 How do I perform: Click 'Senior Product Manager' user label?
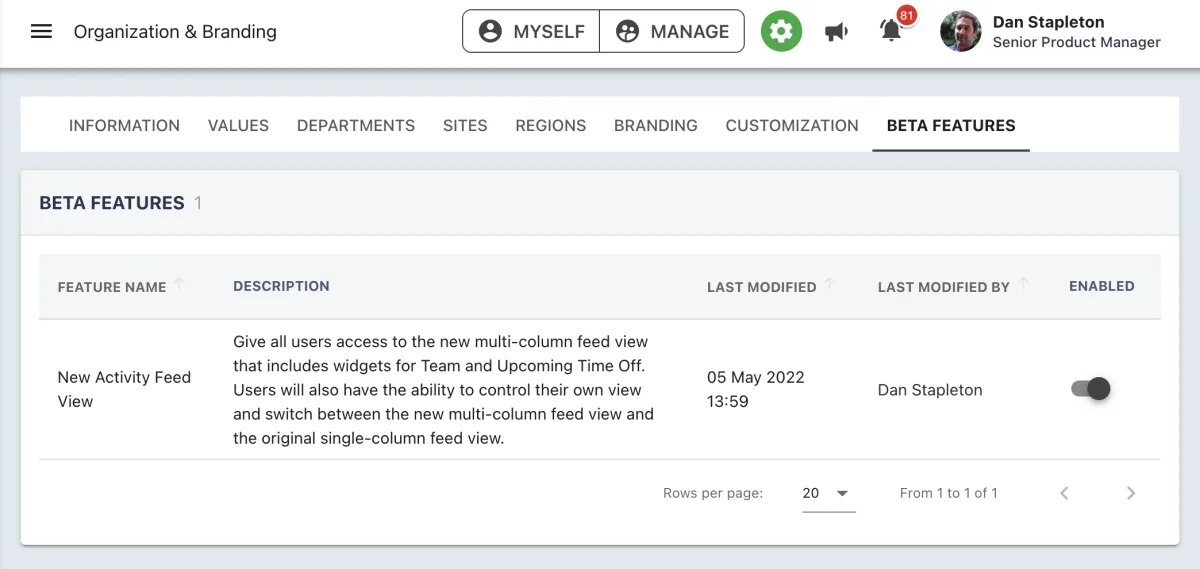[x=1077, y=42]
